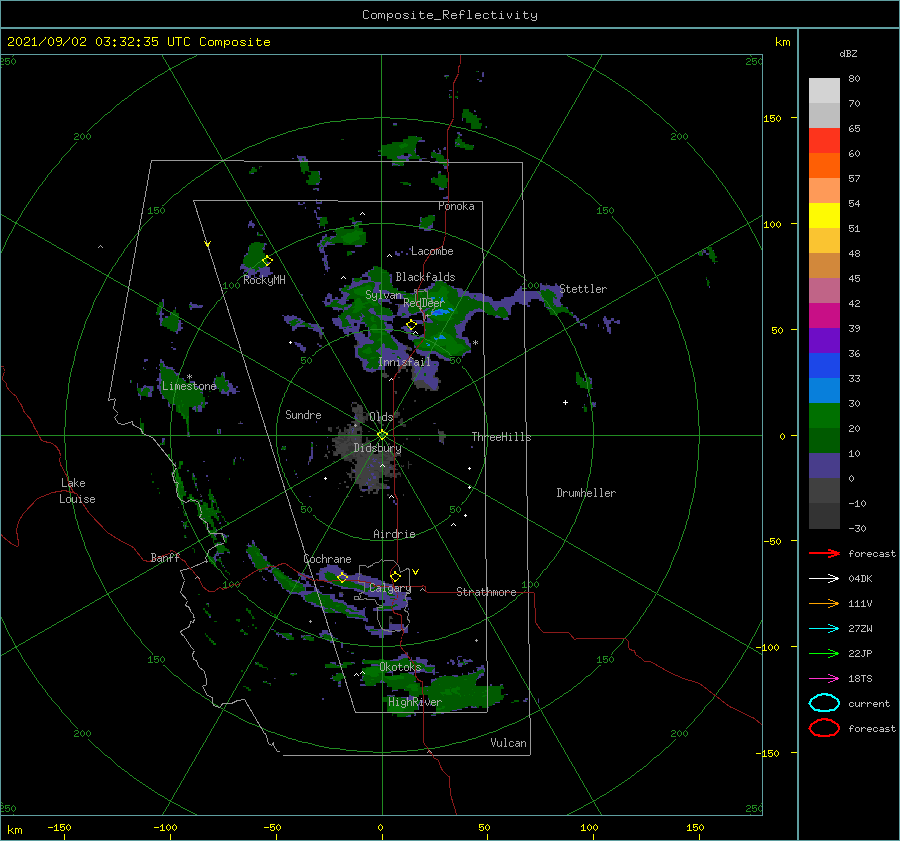
Task: Click the yellow diamond marker below RedDeer
Action: point(412,325)
